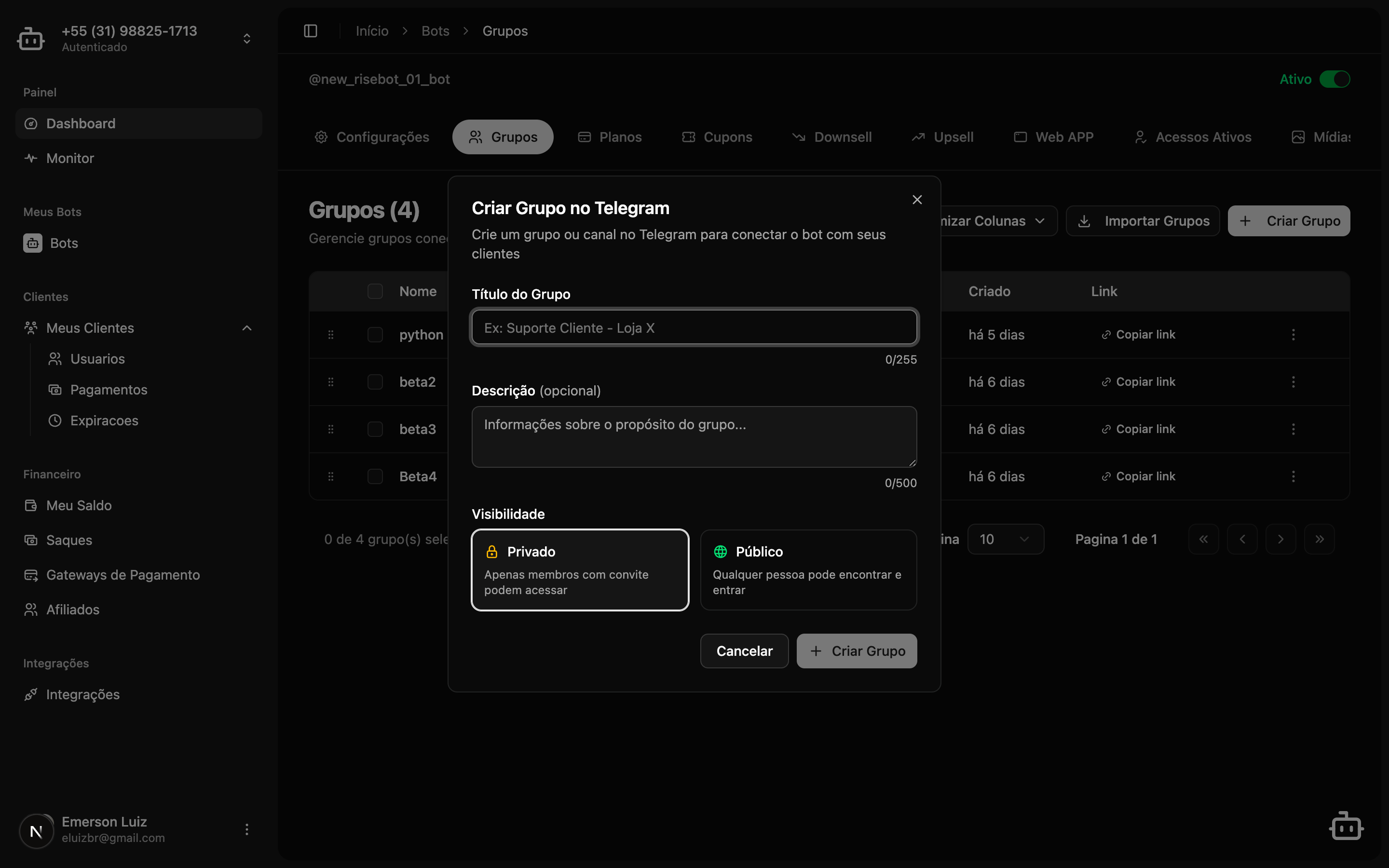Open row actions menu for python group
1389x868 pixels.
pos(1293,335)
